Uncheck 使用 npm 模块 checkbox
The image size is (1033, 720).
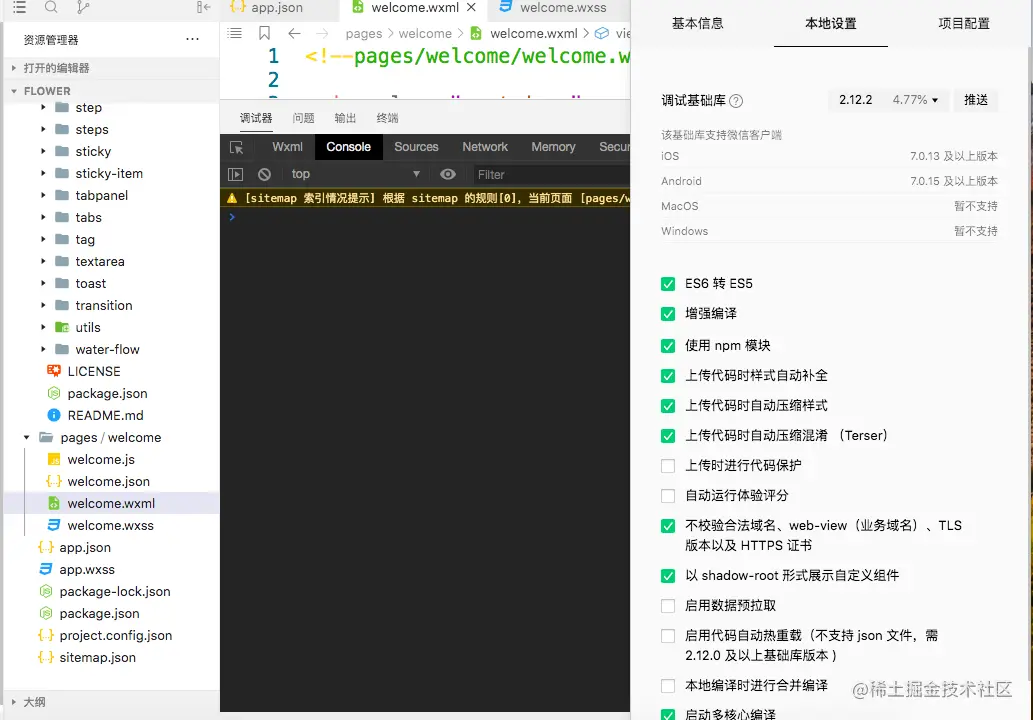(668, 346)
